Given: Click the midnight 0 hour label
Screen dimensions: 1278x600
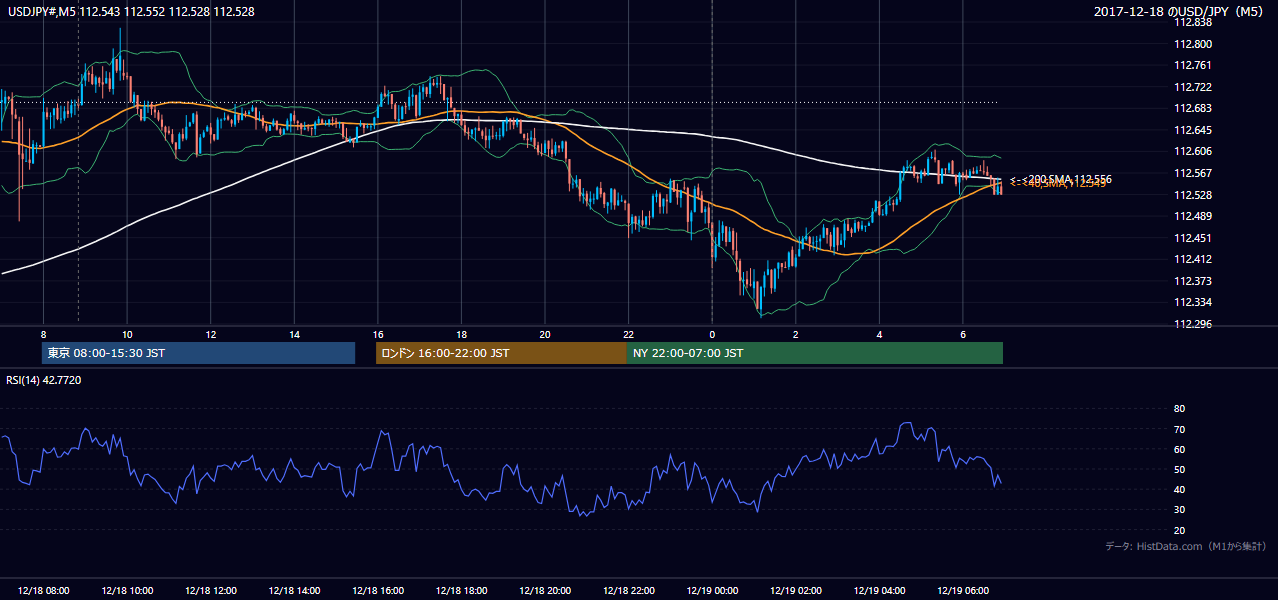Looking at the screenshot, I should pyautogui.click(x=712, y=334).
